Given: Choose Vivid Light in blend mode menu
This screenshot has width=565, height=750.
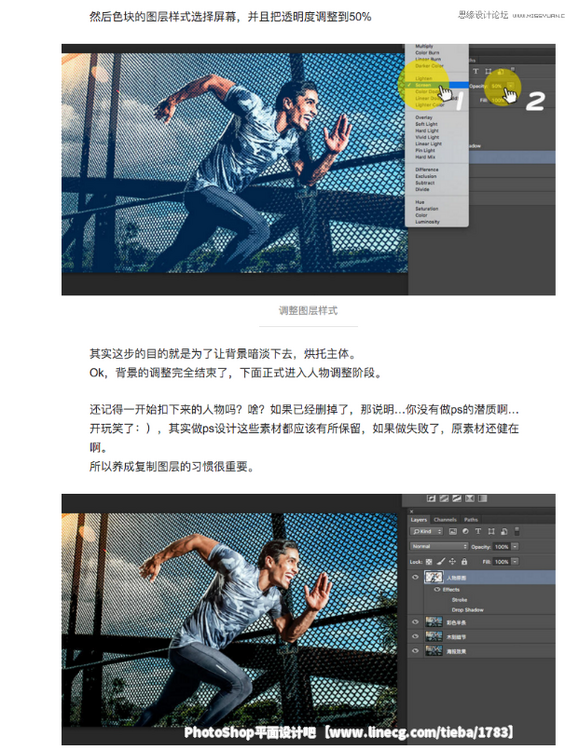Looking at the screenshot, I should 437,137.
